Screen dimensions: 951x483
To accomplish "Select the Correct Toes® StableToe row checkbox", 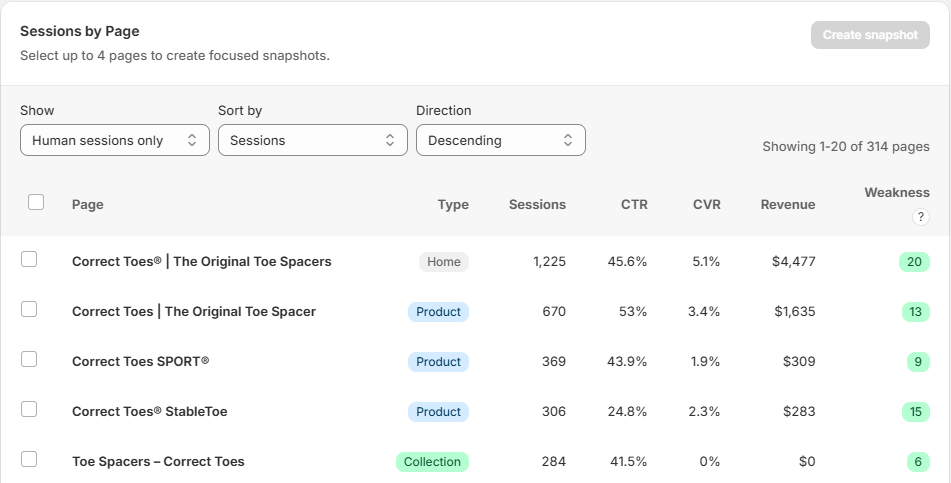I will [29, 409].
